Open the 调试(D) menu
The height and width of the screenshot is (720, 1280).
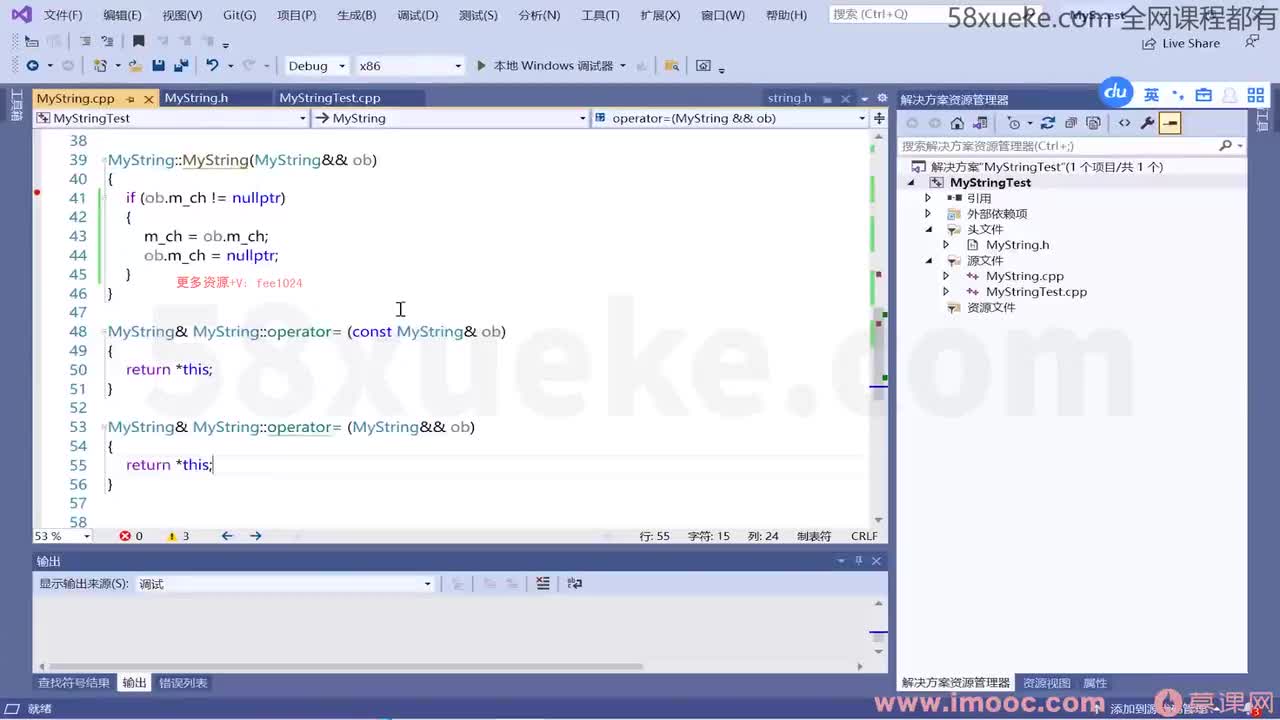pos(417,15)
